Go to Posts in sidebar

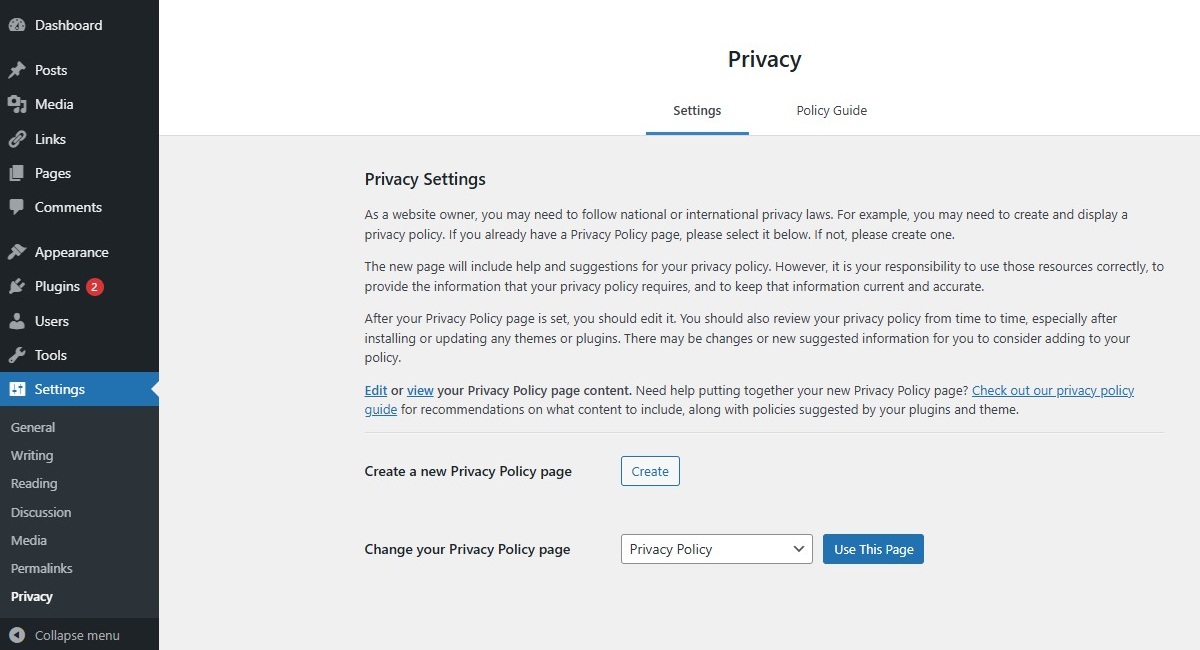(79, 70)
